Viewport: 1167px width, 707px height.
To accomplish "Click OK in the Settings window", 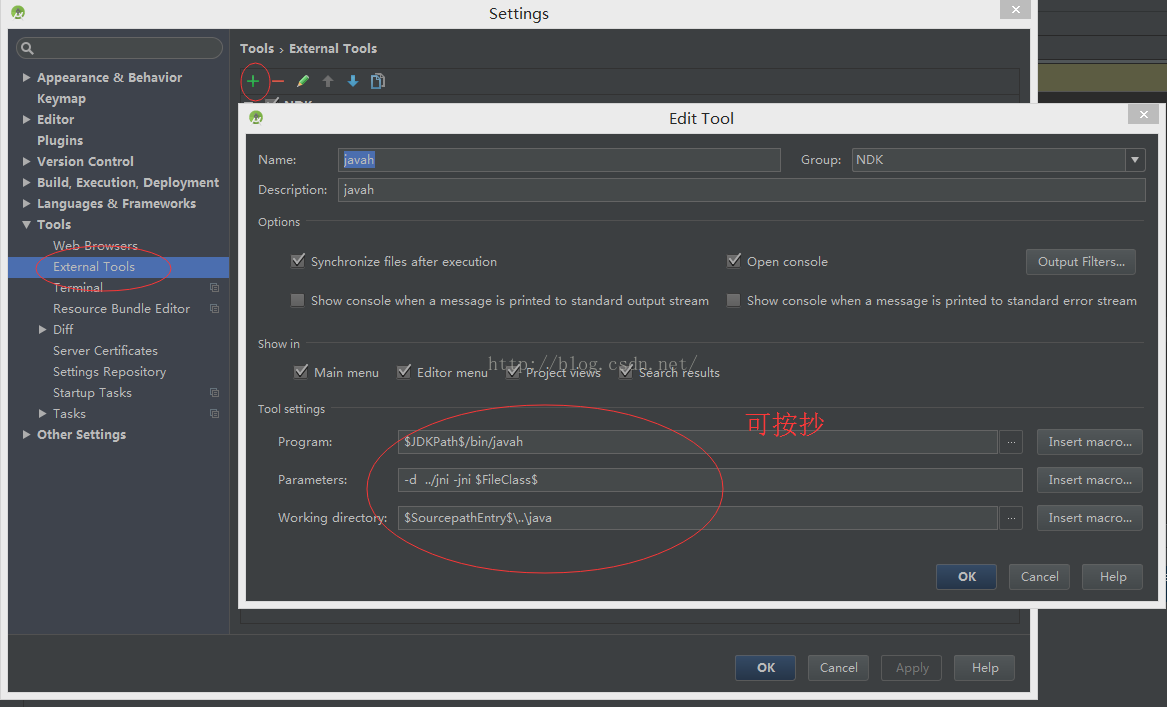I will tap(765, 668).
